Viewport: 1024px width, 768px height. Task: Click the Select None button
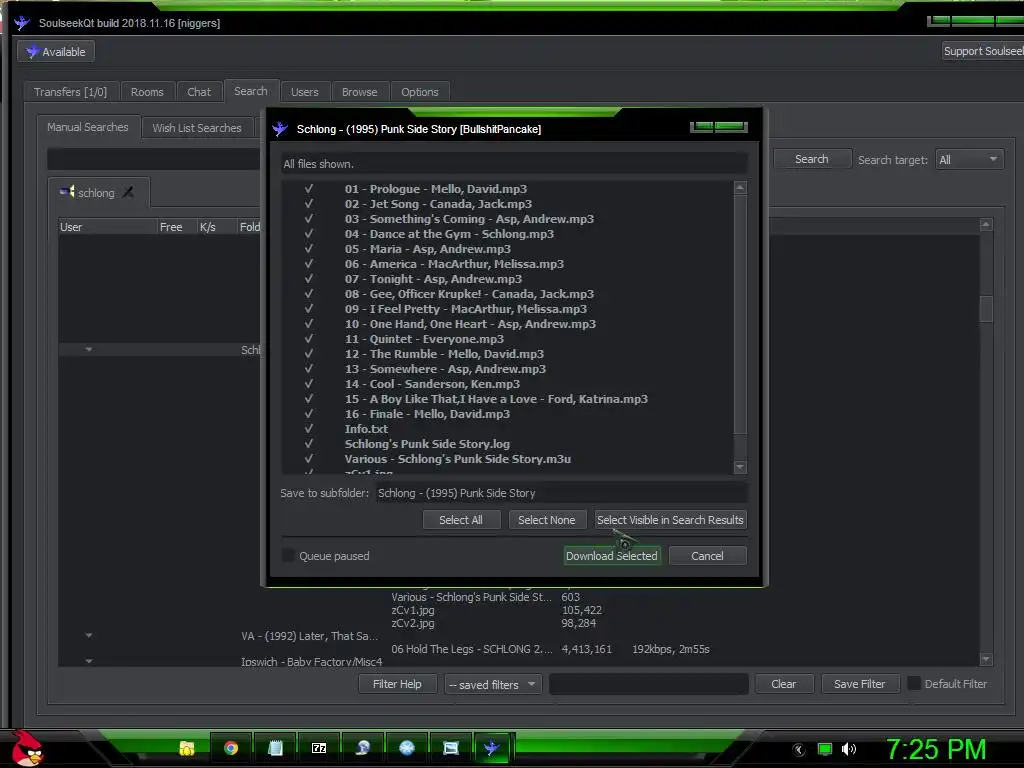point(547,520)
